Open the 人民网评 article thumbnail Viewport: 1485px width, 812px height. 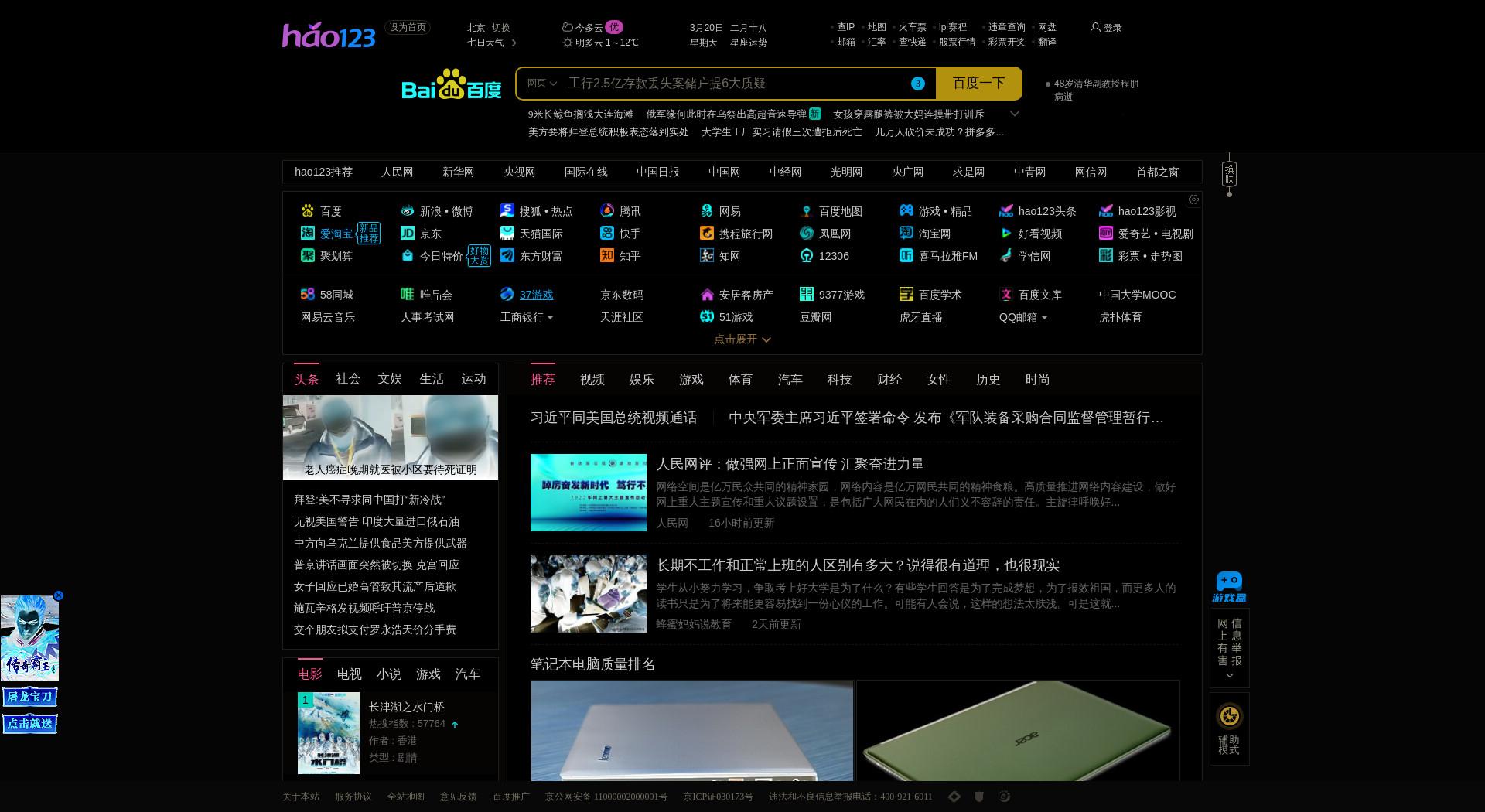pos(589,493)
